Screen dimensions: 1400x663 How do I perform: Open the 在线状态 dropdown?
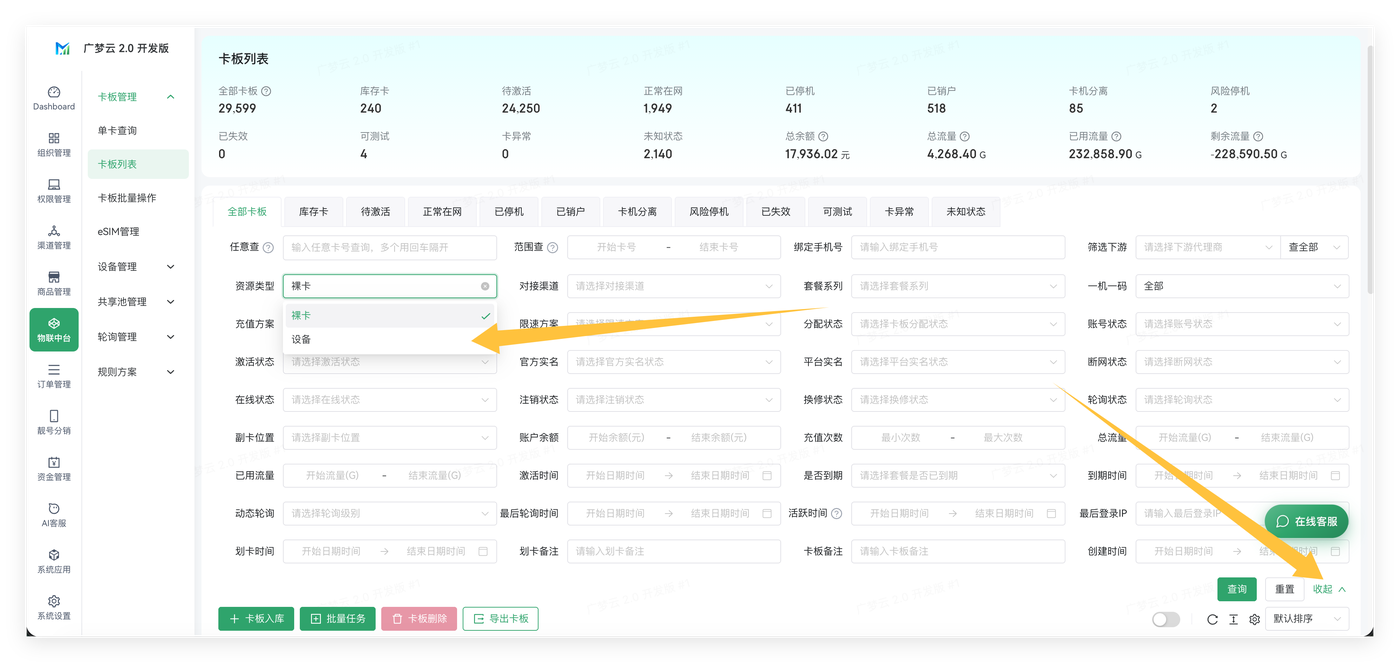[x=390, y=400]
